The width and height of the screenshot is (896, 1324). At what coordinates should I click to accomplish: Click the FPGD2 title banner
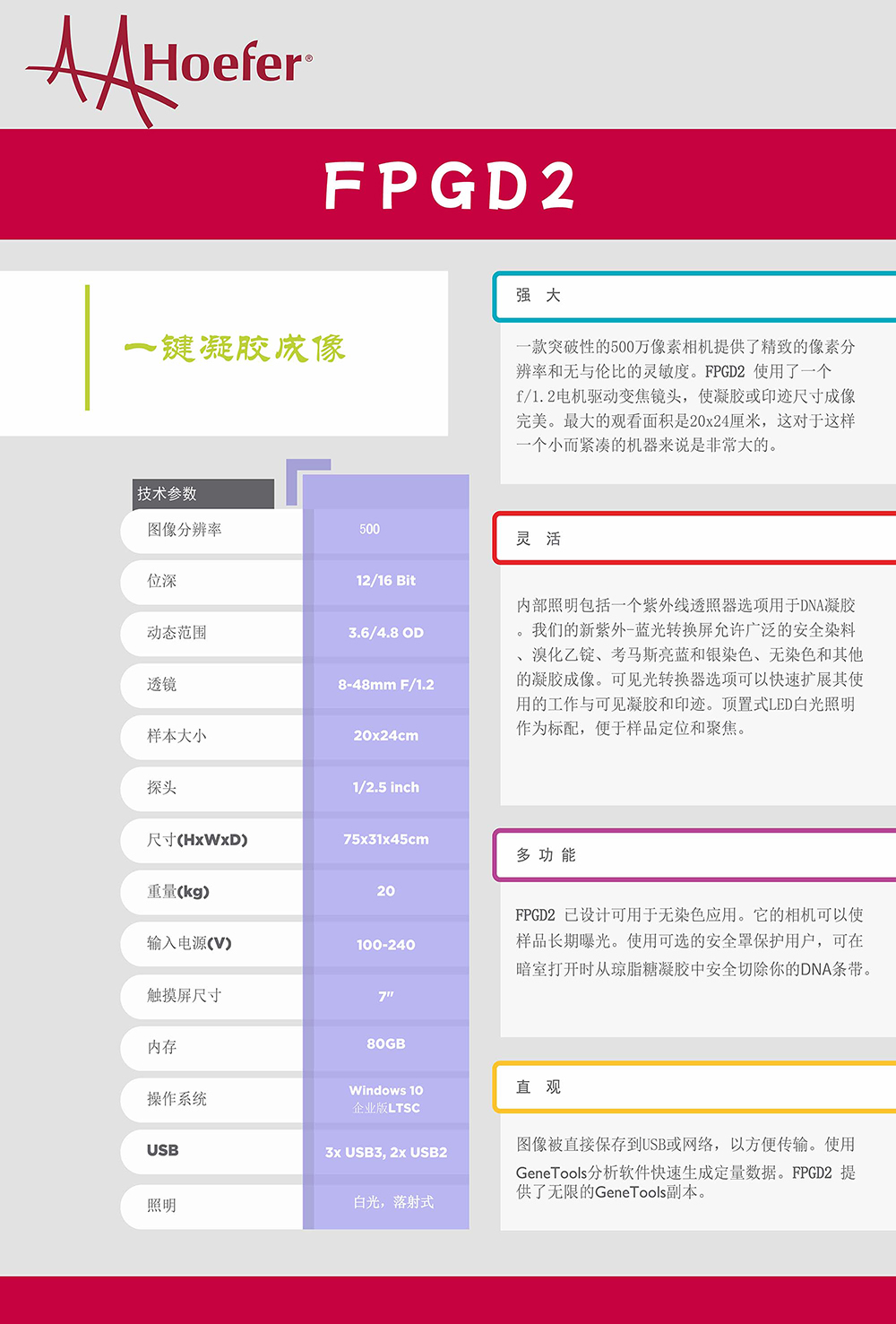[x=448, y=186]
